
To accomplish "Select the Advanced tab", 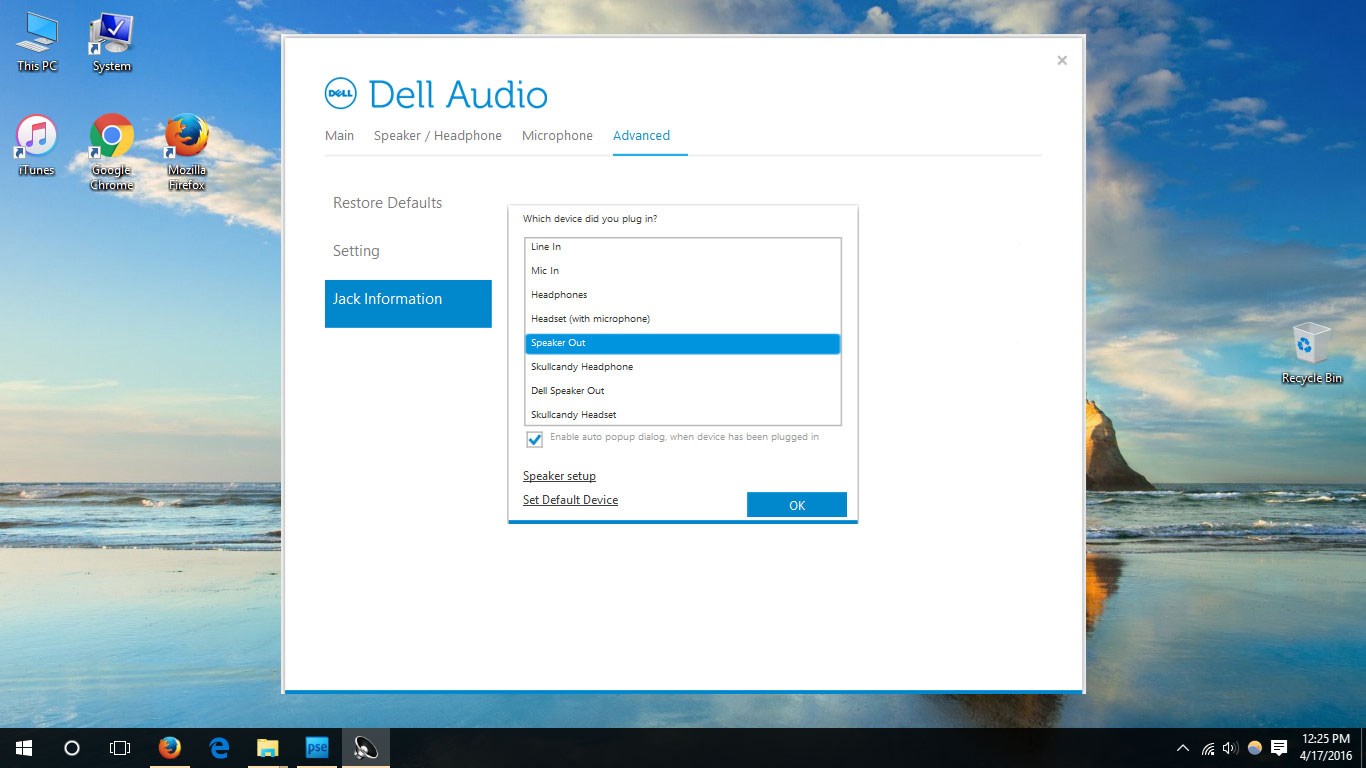I will 641,135.
